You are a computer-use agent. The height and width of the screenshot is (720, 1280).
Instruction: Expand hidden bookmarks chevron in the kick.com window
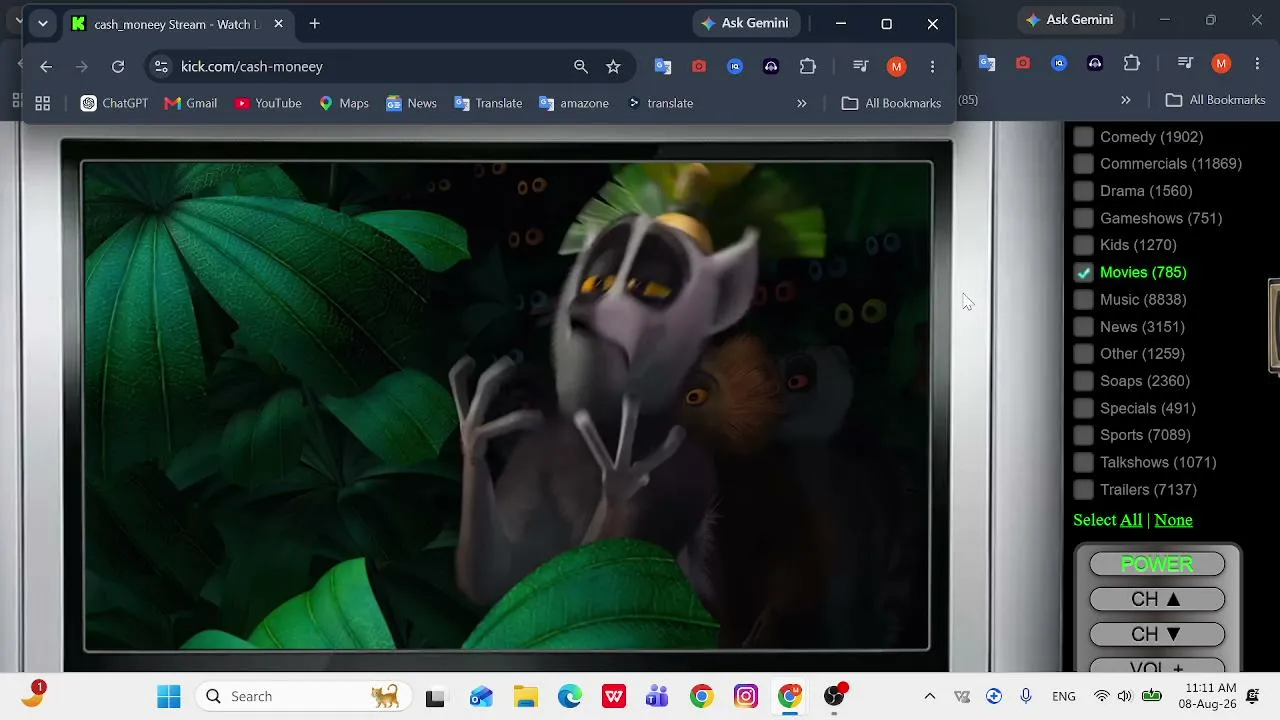tap(801, 103)
